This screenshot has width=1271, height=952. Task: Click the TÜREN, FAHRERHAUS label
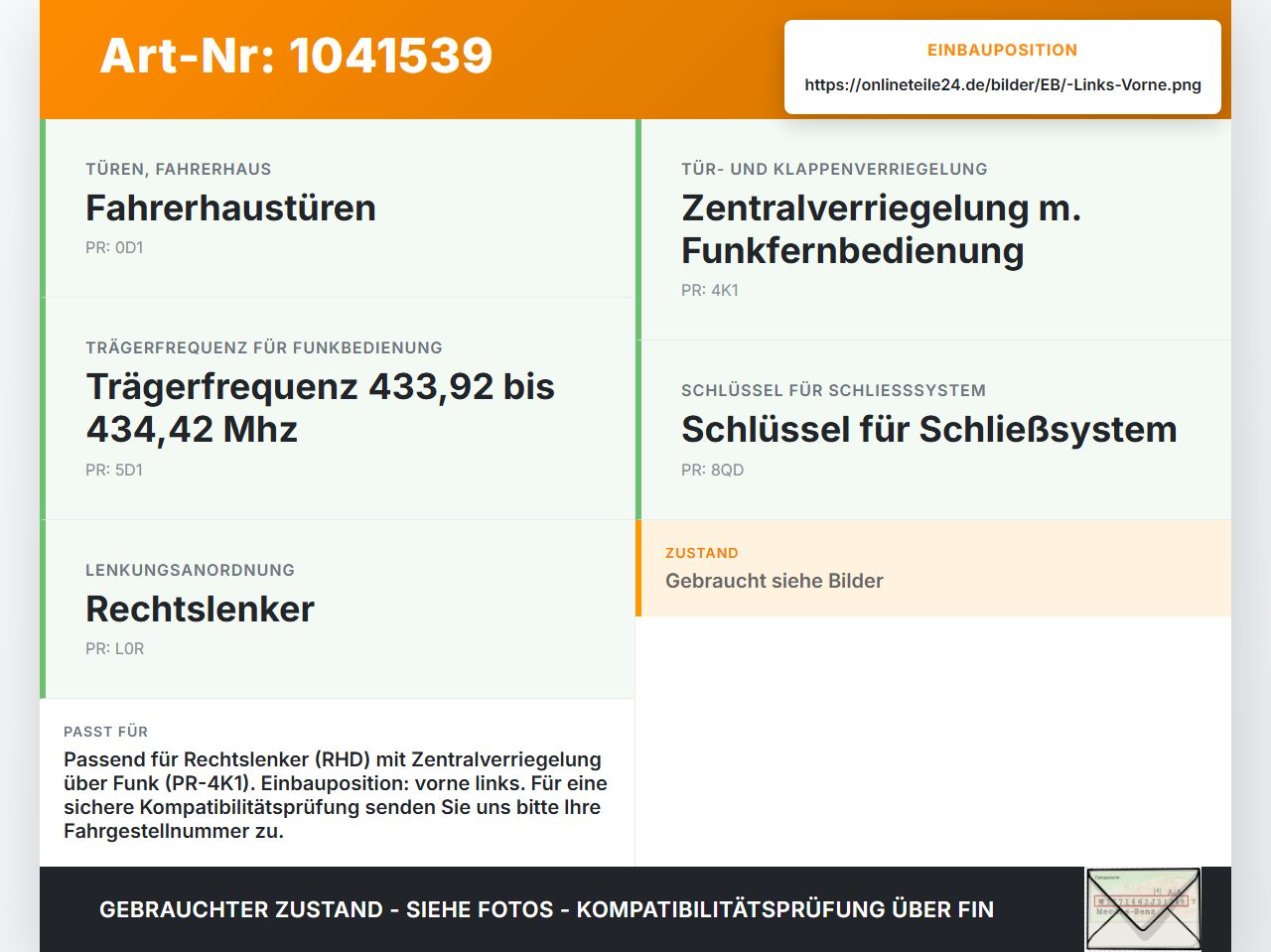pyautogui.click(x=179, y=169)
